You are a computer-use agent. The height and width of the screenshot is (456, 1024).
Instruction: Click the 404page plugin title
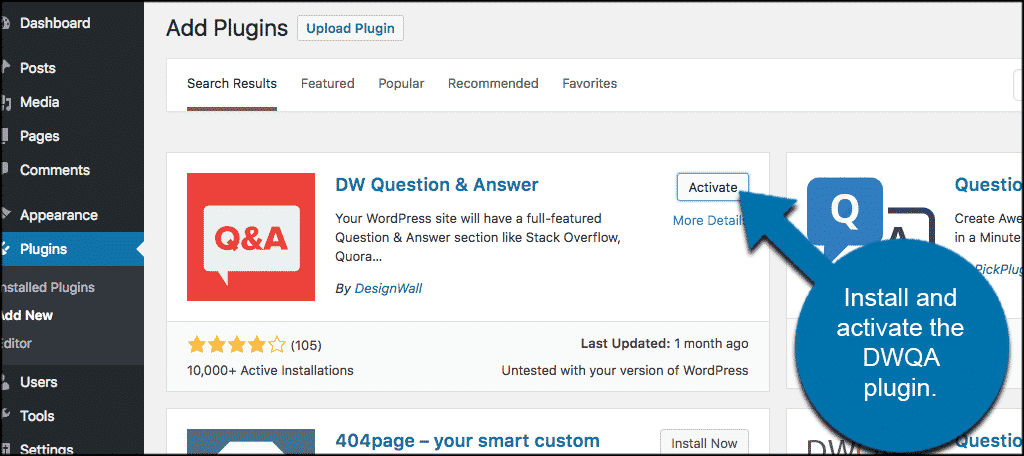point(467,441)
